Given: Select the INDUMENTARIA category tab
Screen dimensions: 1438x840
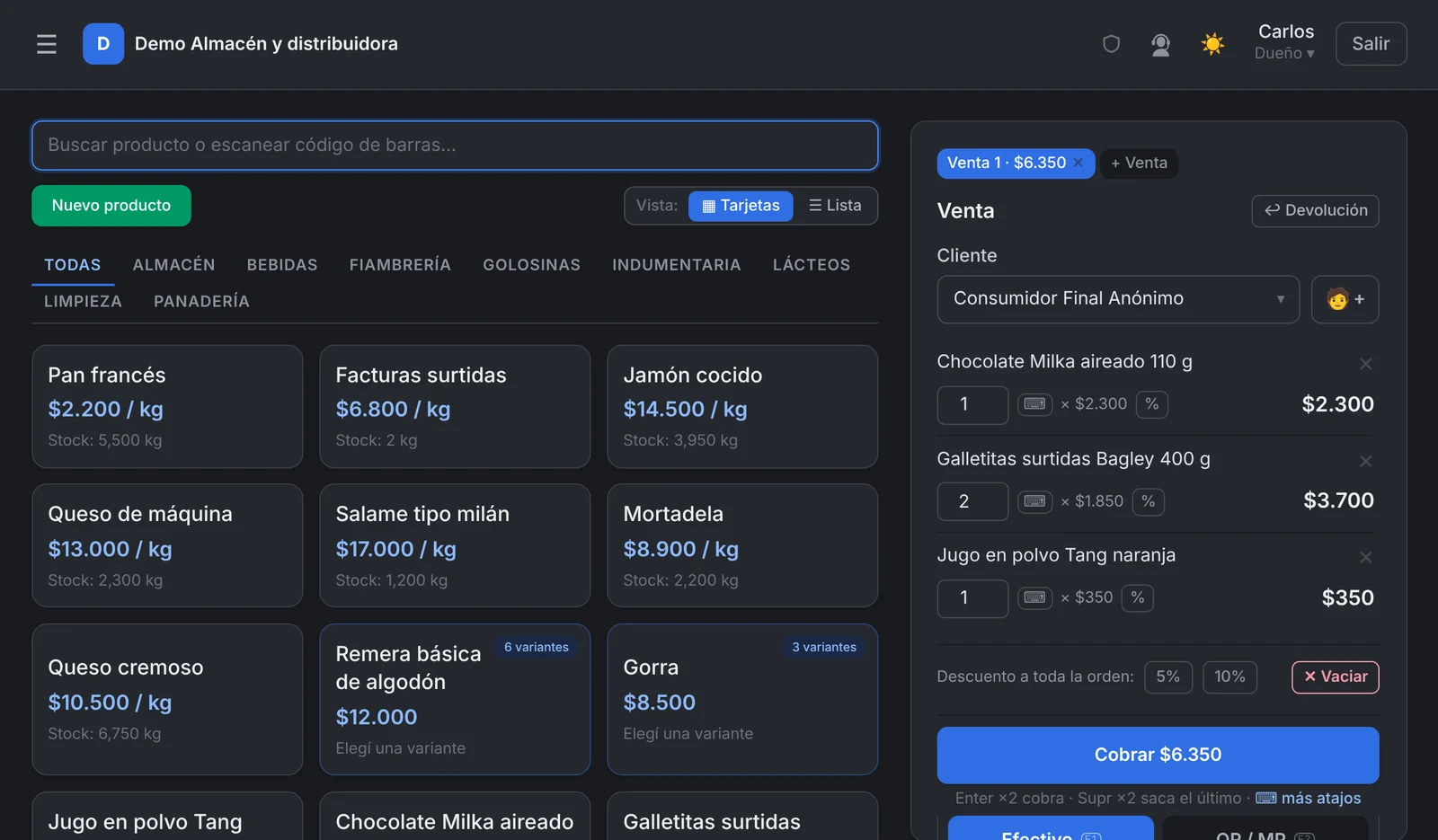Looking at the screenshot, I should click(x=677, y=265).
